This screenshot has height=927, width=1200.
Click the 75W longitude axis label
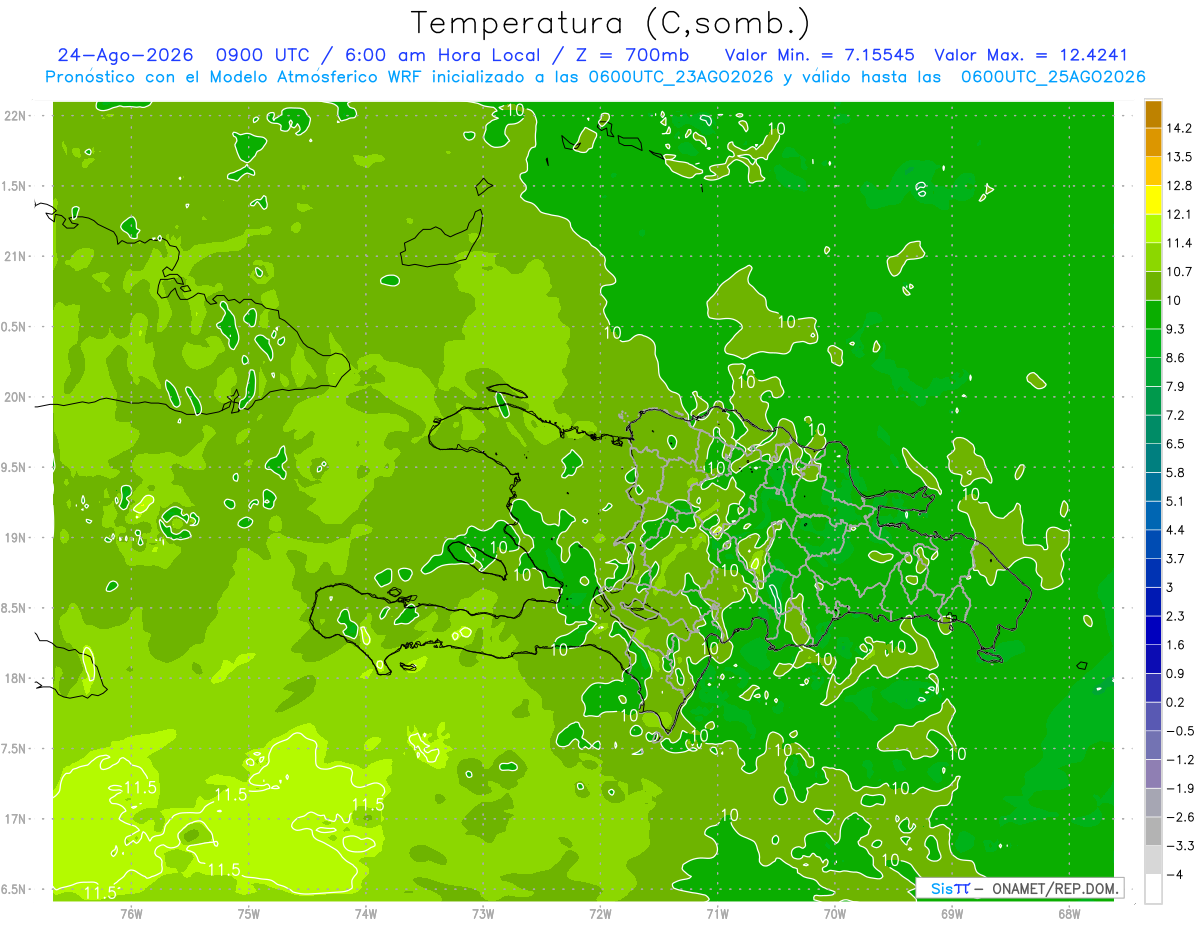[248, 914]
